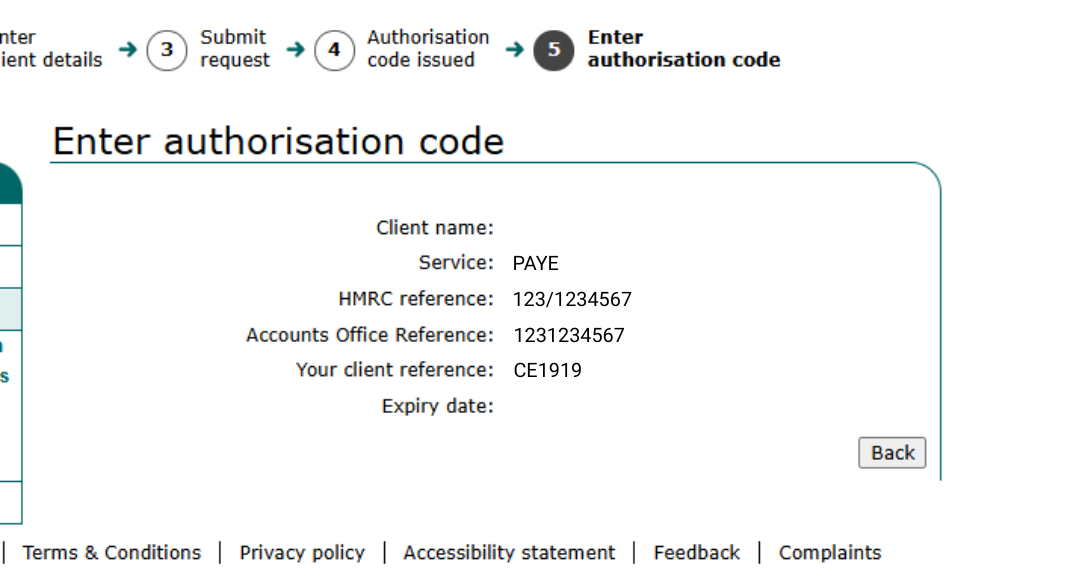Open the Feedback link in footer
The width and height of the screenshot is (1080, 585).
coord(697,553)
